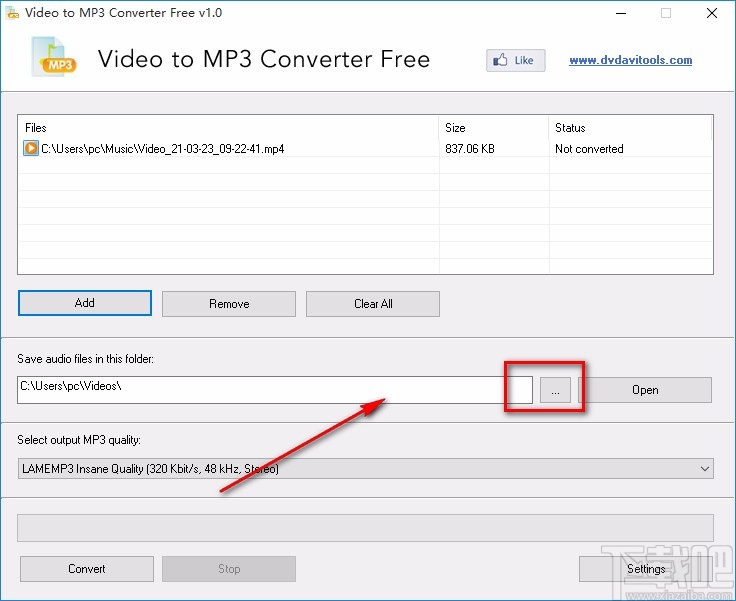This screenshot has width=736, height=601.
Task: Click the Add button
Action: point(84,303)
